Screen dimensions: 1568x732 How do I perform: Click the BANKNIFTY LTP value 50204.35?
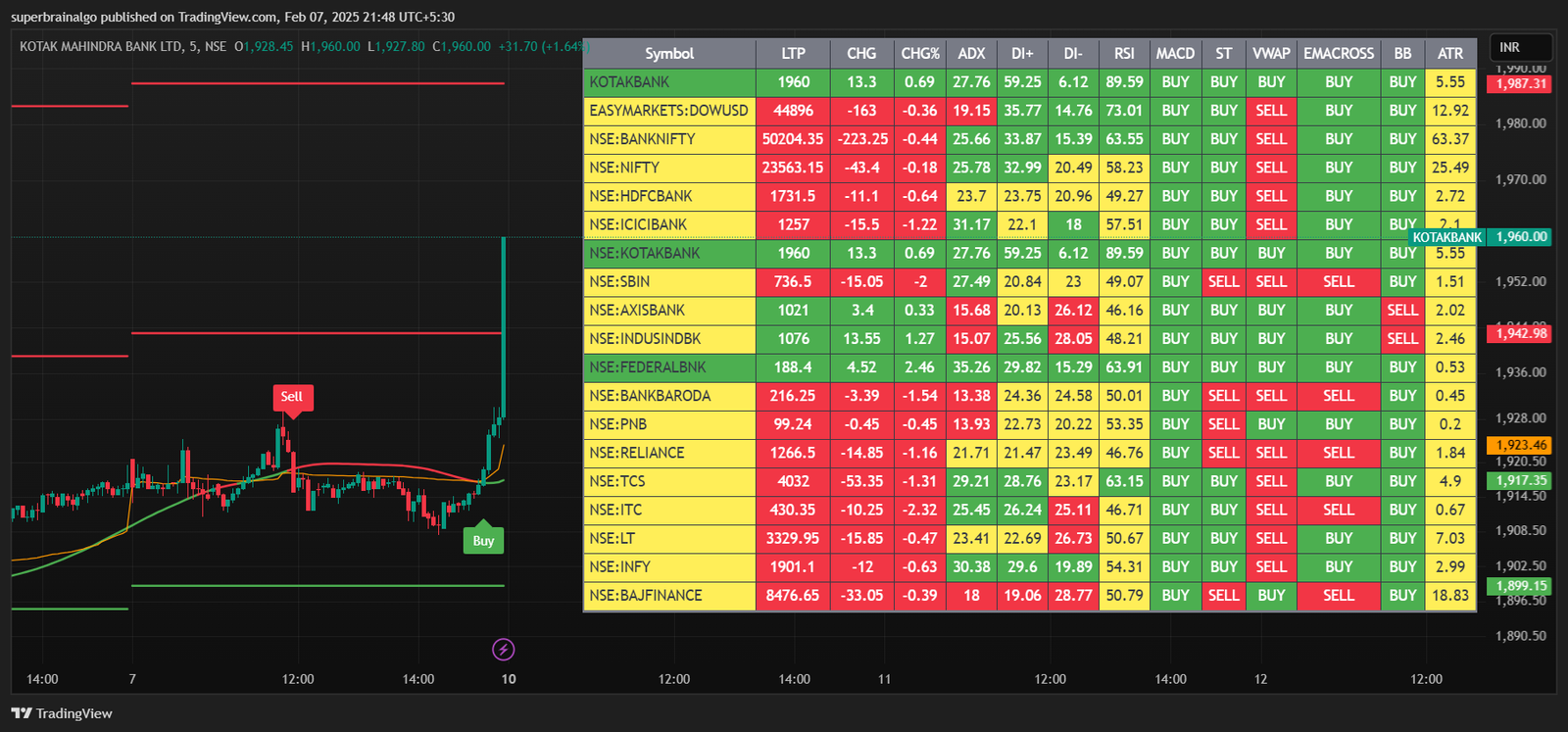(x=793, y=139)
